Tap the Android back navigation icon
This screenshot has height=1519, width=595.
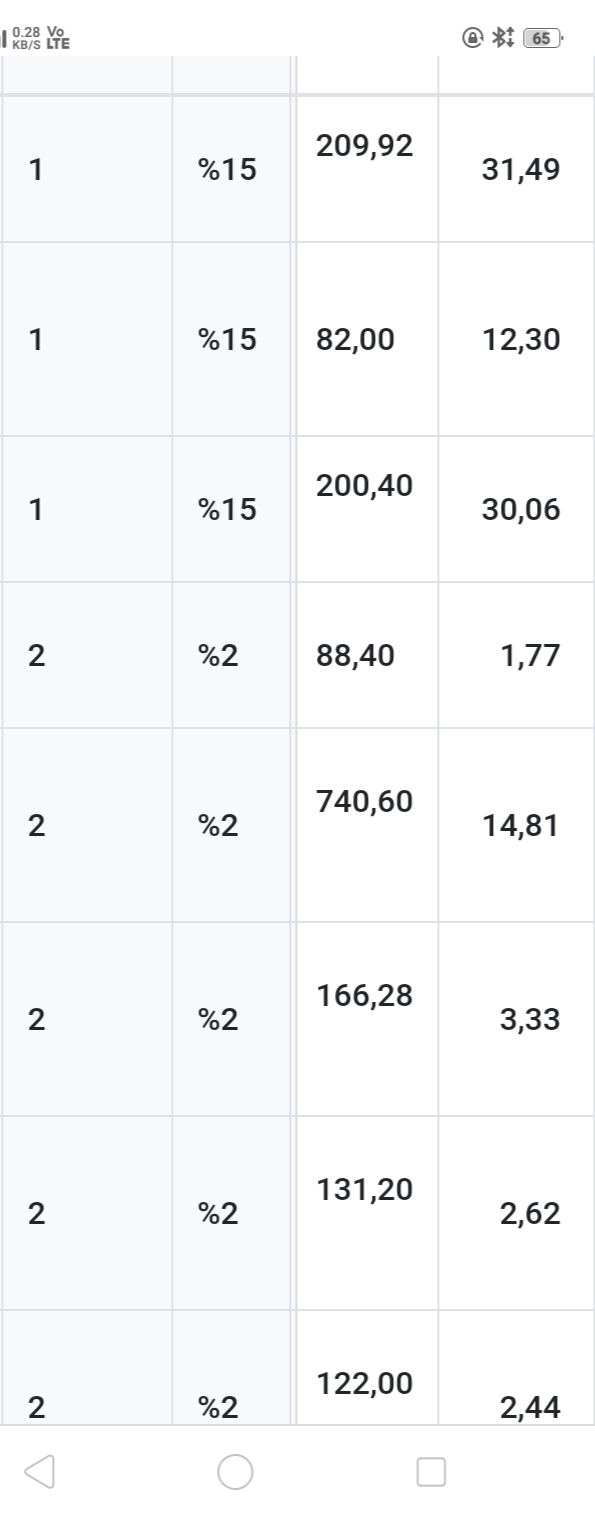(x=39, y=1471)
